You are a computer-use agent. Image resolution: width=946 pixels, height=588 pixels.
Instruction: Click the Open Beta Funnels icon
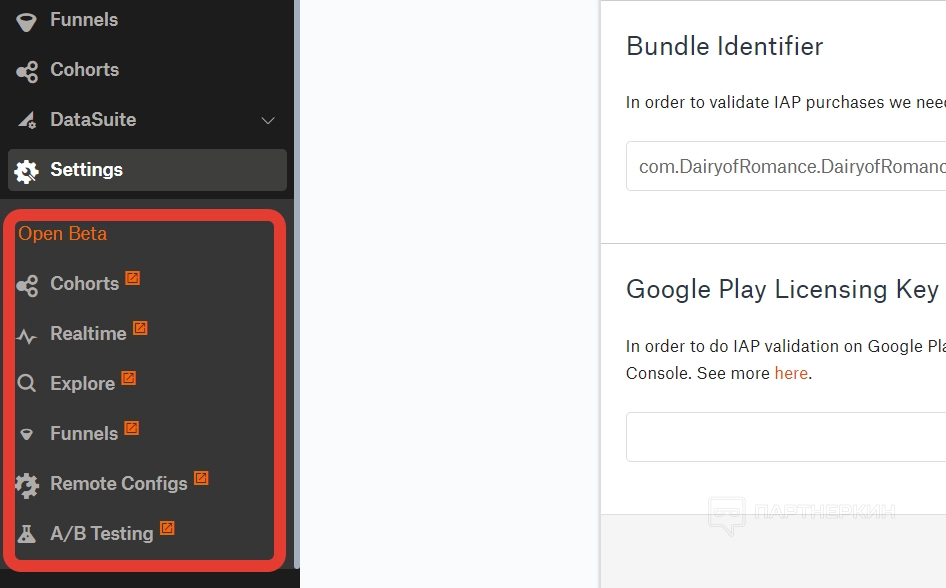[x=27, y=434]
